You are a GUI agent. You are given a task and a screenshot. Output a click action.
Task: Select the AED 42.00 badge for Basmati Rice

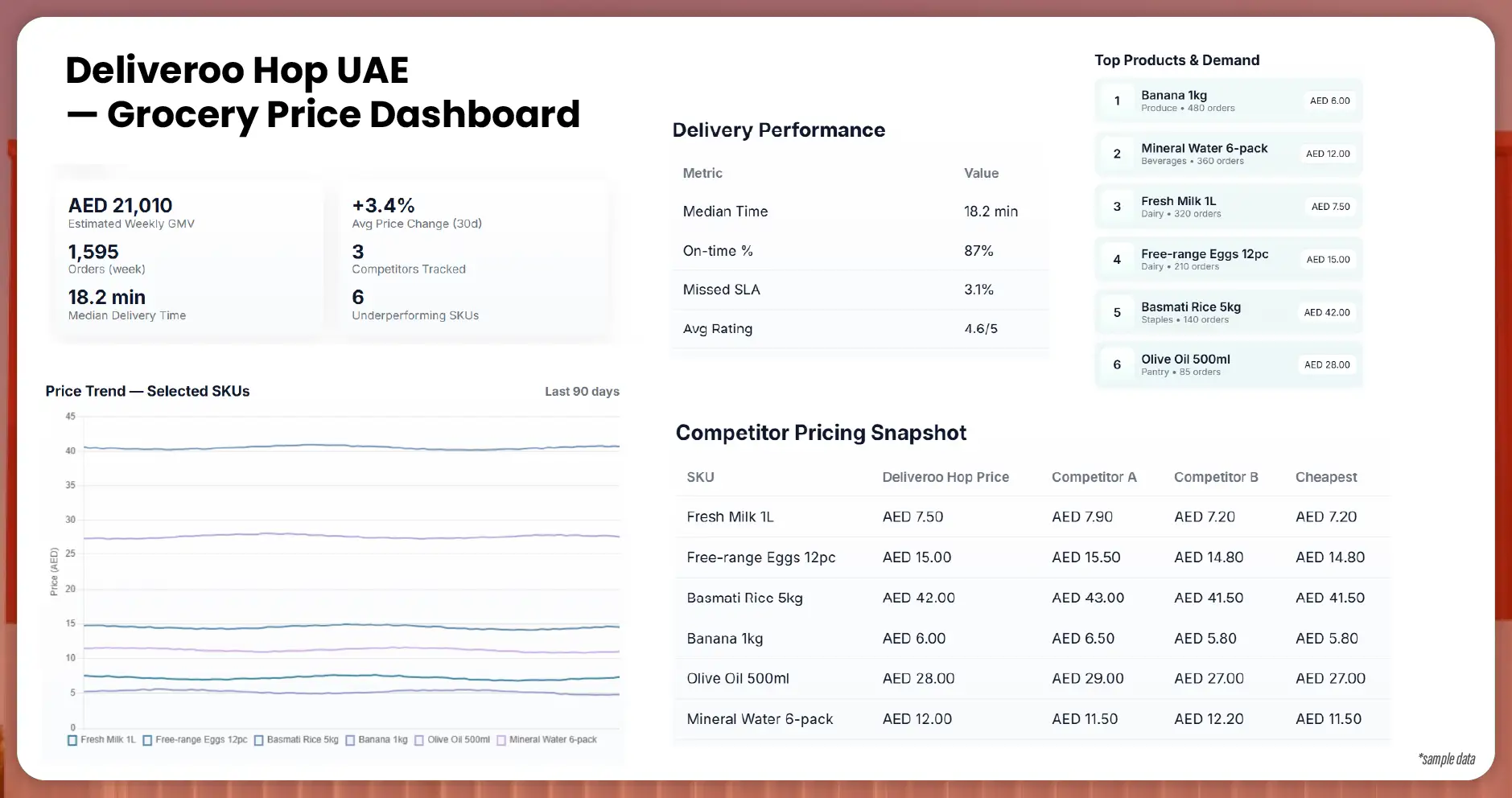(x=1328, y=312)
